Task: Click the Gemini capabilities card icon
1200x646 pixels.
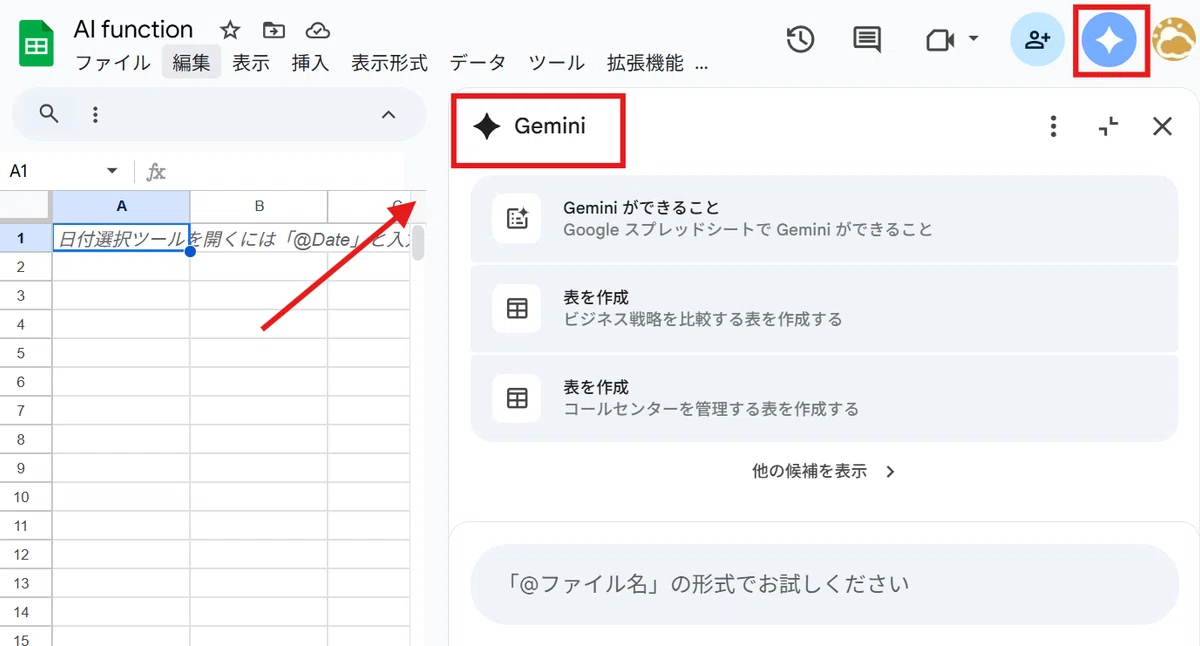Action: (517, 219)
